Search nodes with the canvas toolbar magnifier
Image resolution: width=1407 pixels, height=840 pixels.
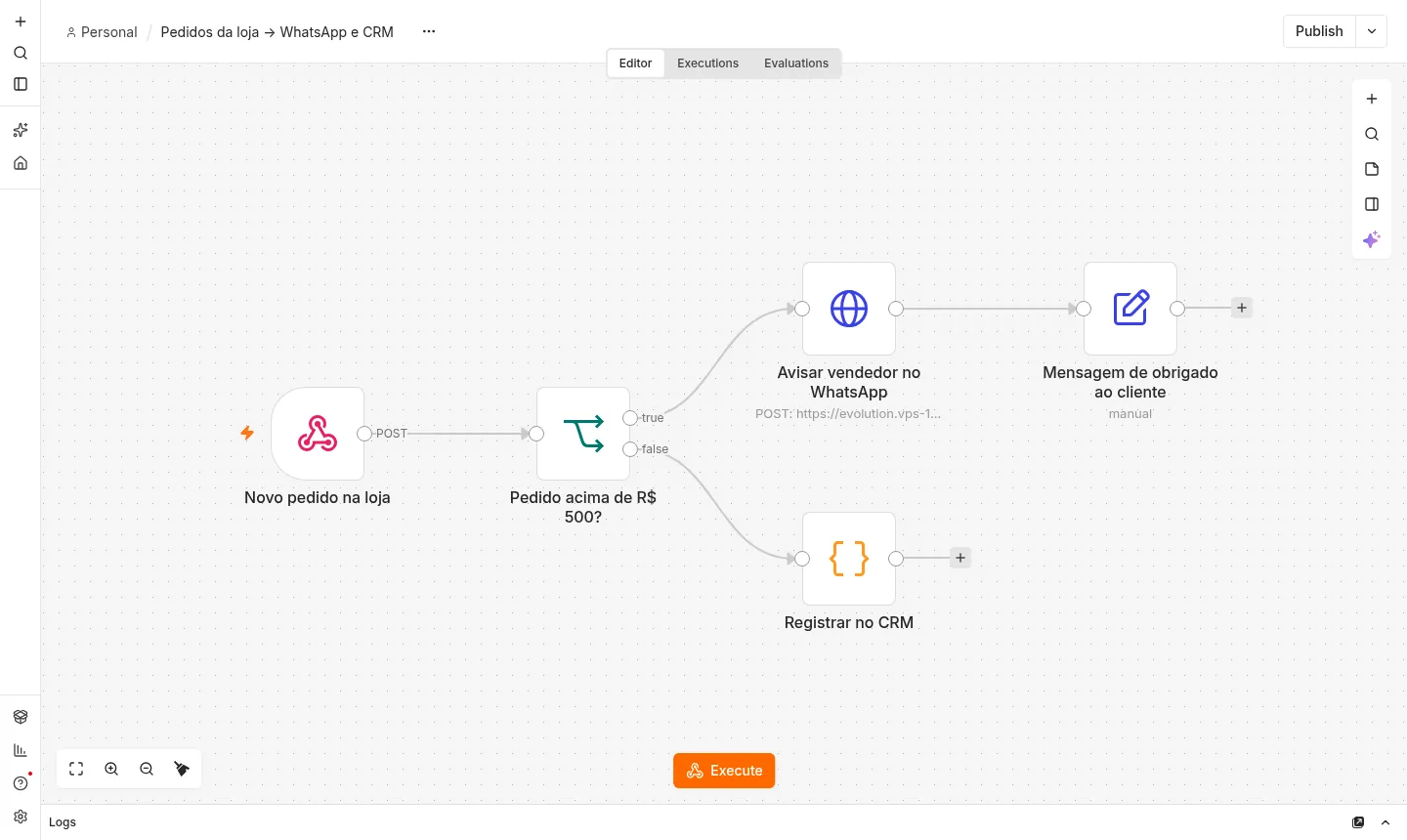(1372, 134)
